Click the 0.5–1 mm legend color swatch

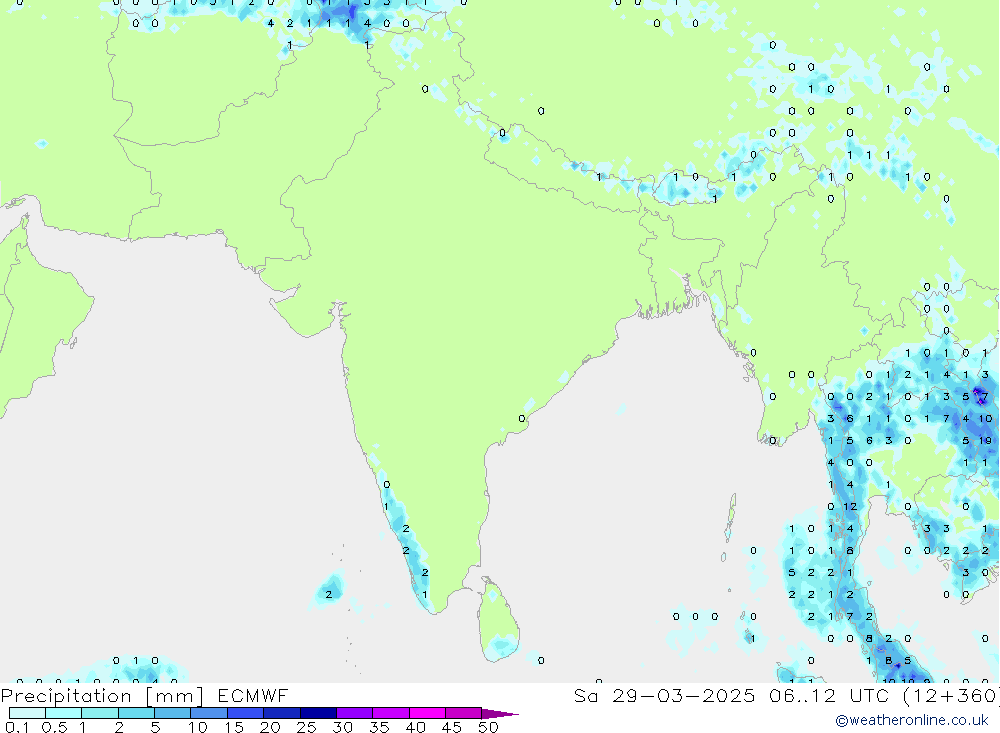(x=64, y=713)
